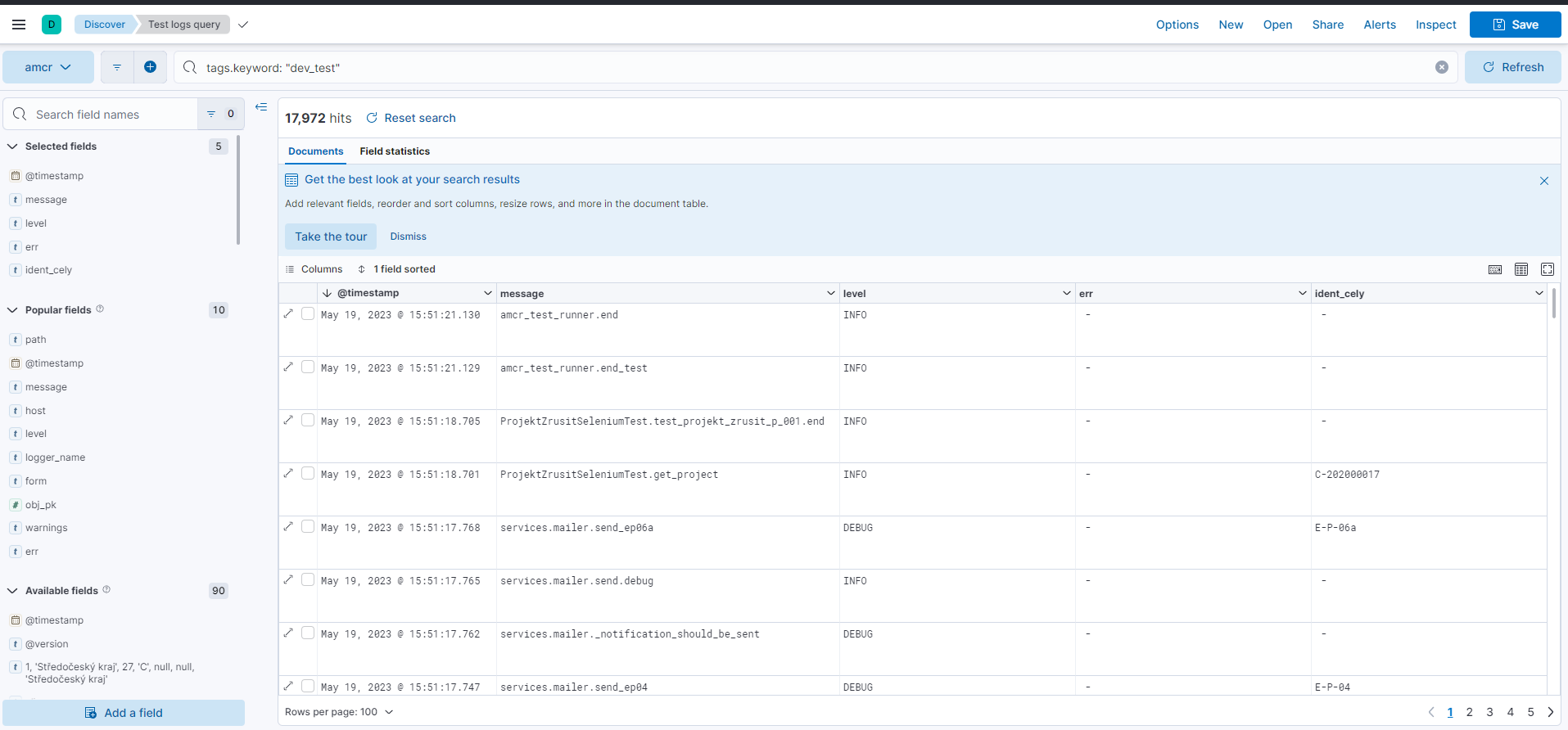The image size is (1568, 730).
Task: Click the Discover breadcrumb
Action: (105, 25)
